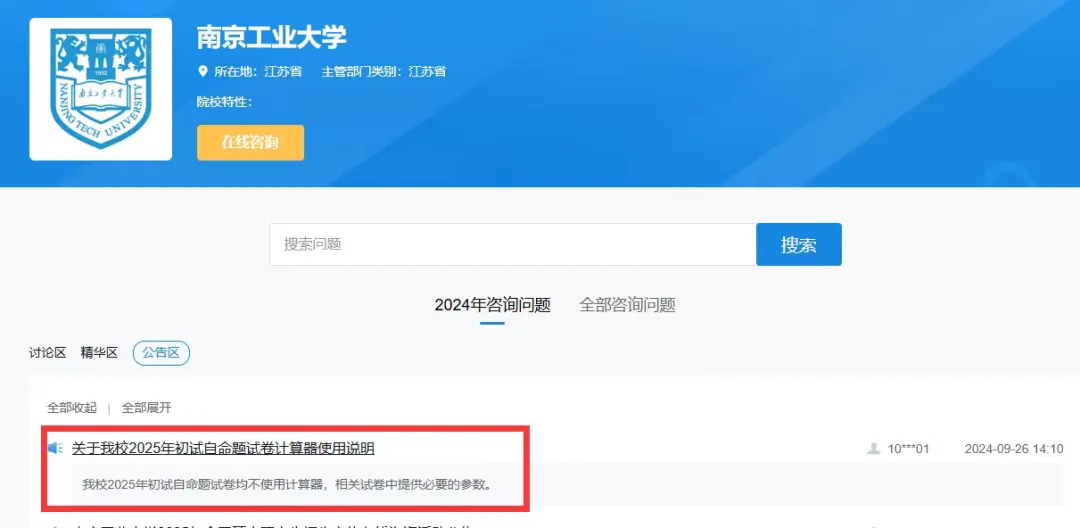
Task: Select the 讨论区 discussion section
Action: [48, 353]
